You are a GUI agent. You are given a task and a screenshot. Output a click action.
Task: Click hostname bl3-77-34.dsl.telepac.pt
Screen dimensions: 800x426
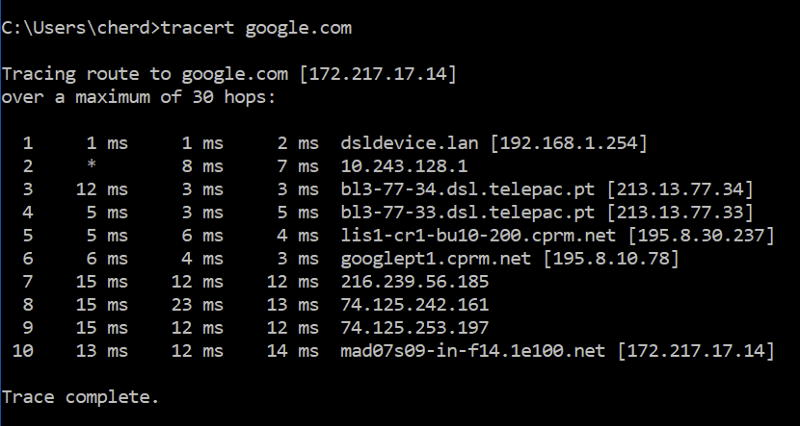468,189
